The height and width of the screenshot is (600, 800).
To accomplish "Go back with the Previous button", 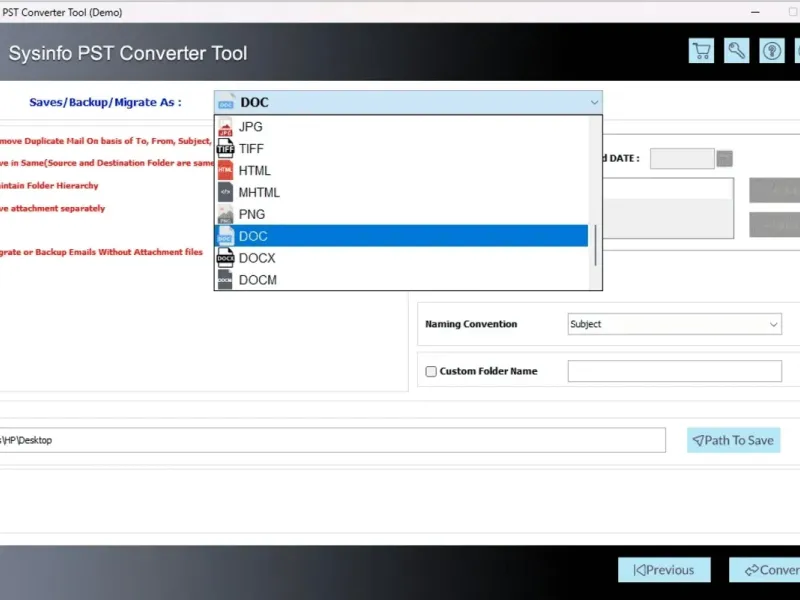I will [x=664, y=570].
